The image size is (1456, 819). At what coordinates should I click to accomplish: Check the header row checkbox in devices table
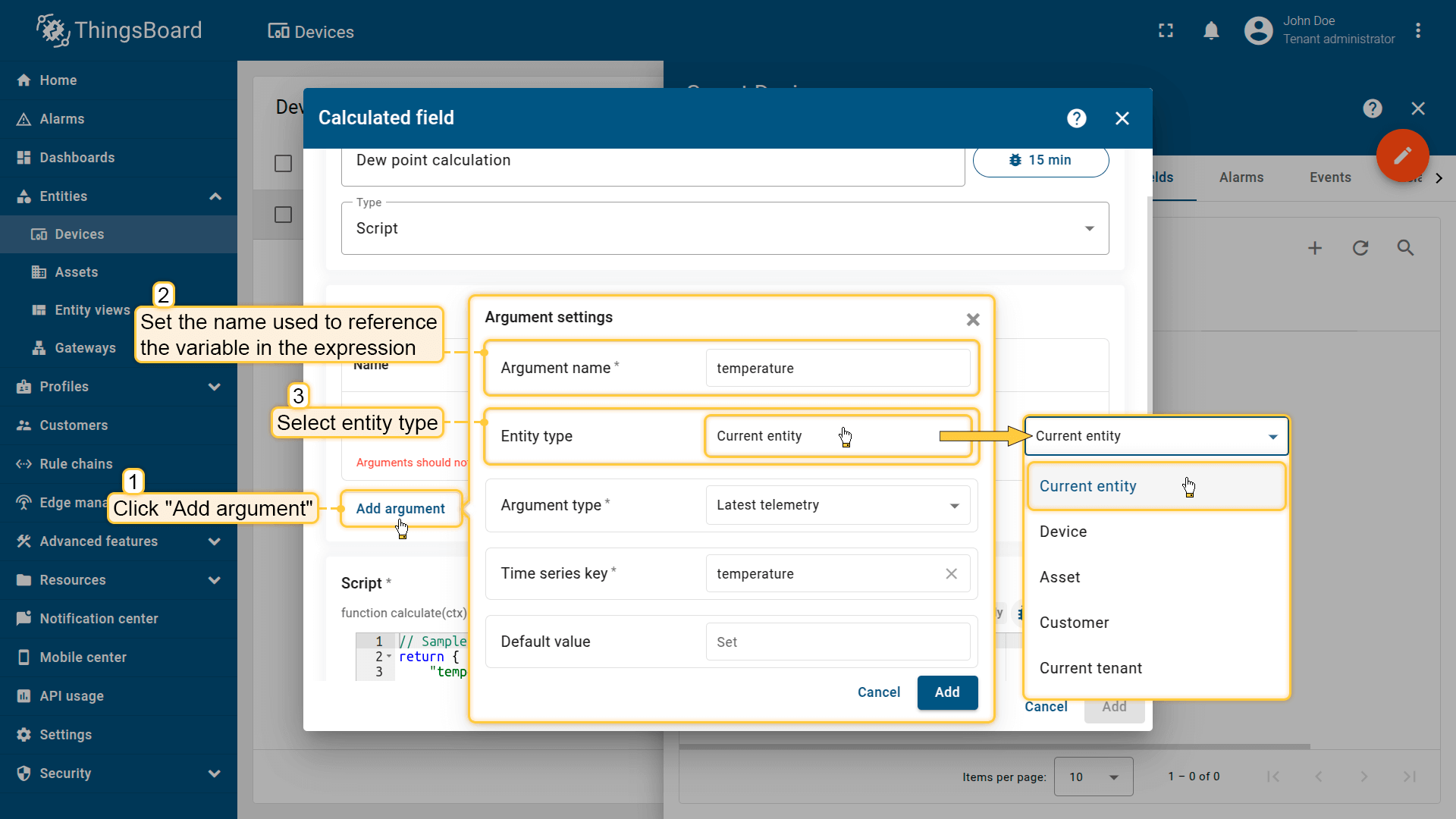pyautogui.click(x=283, y=163)
